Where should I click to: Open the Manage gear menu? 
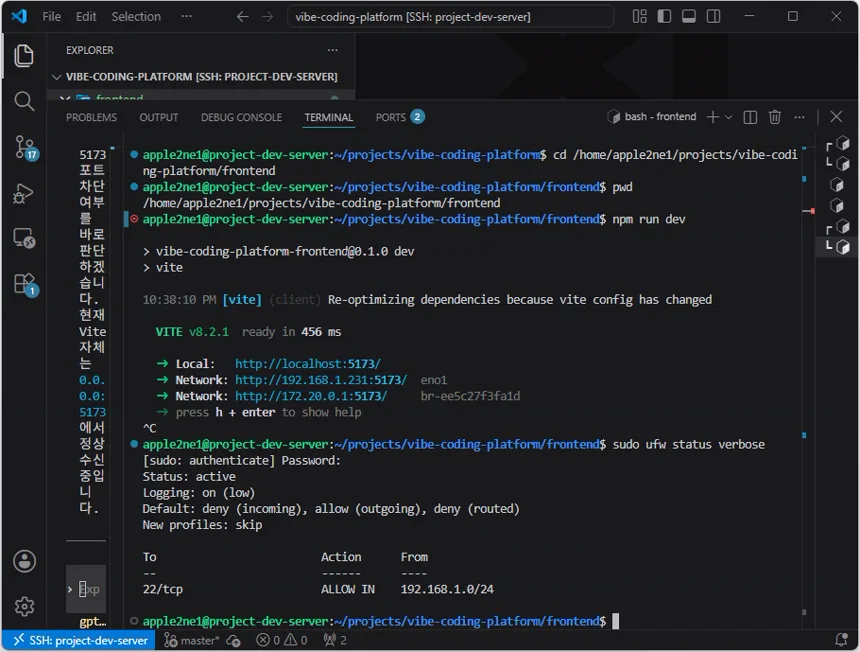click(24, 606)
